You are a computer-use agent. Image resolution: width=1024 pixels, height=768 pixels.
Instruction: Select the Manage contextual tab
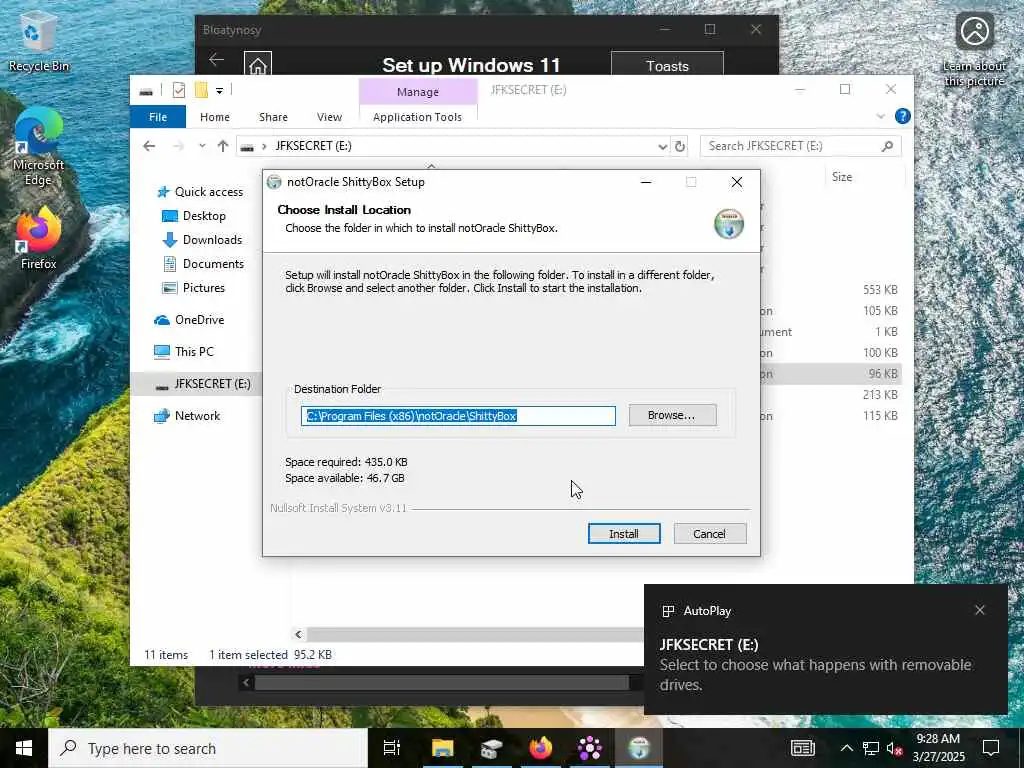[418, 92]
